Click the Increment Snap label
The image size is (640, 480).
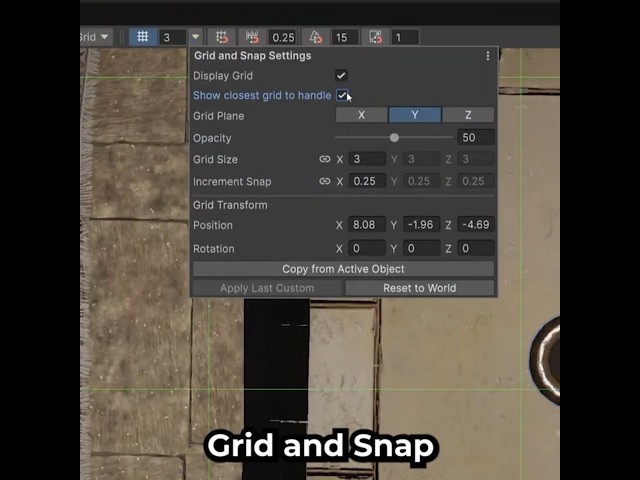pyautogui.click(x=232, y=182)
